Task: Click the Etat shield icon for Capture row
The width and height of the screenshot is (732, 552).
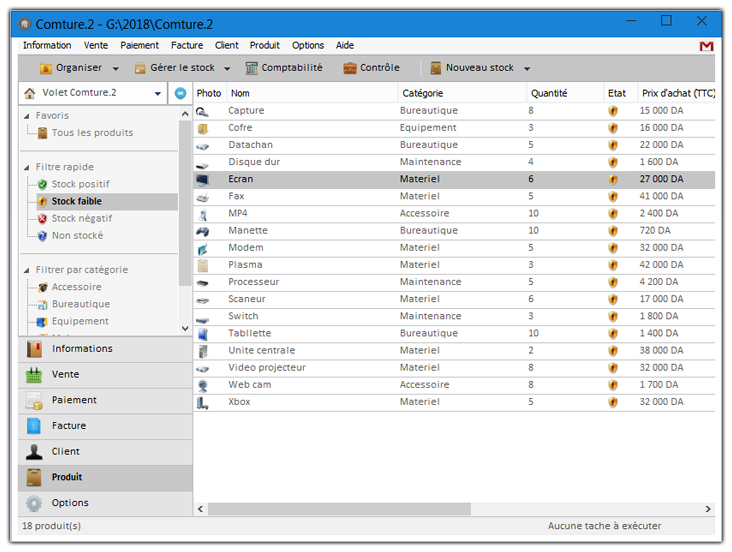Action: [613, 111]
